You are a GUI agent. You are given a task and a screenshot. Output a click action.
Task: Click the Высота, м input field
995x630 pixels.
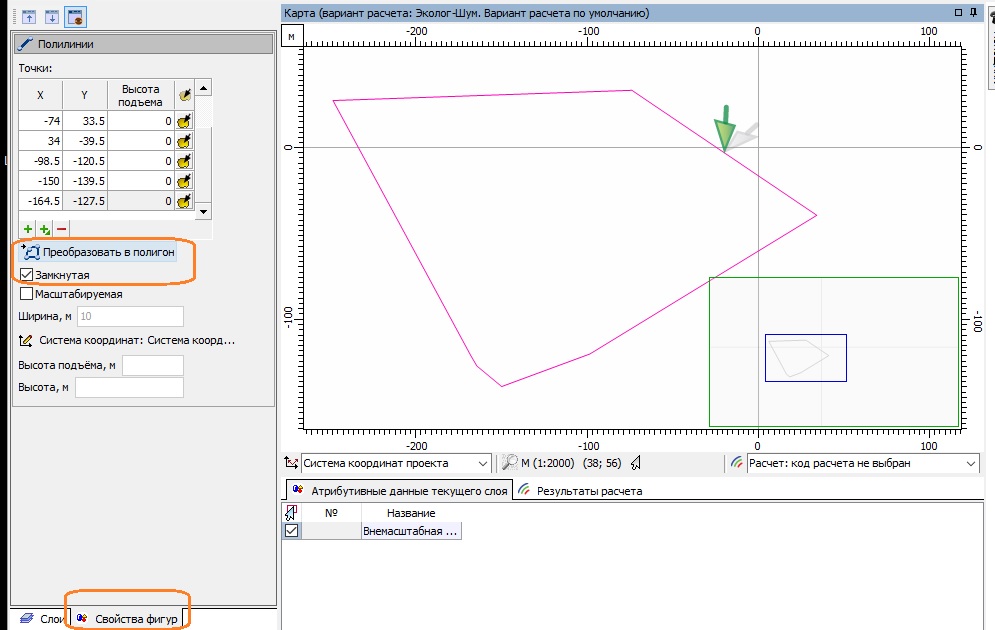click(x=129, y=387)
